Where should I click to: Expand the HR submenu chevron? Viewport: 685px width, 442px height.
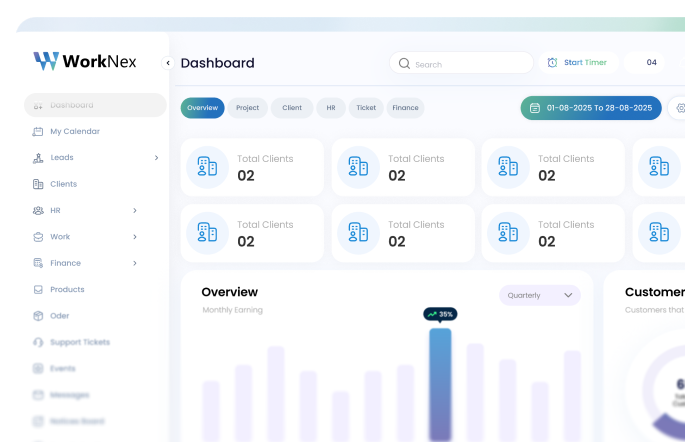pyautogui.click(x=135, y=211)
